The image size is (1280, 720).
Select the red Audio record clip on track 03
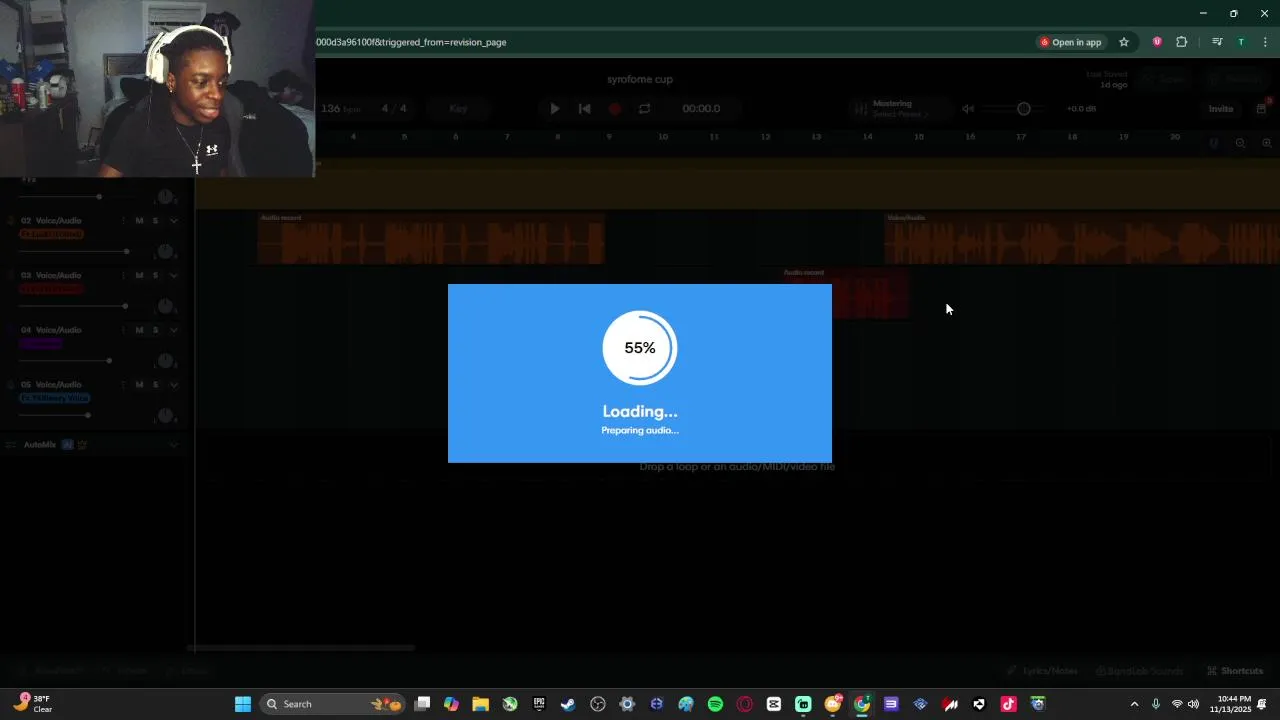(x=846, y=293)
